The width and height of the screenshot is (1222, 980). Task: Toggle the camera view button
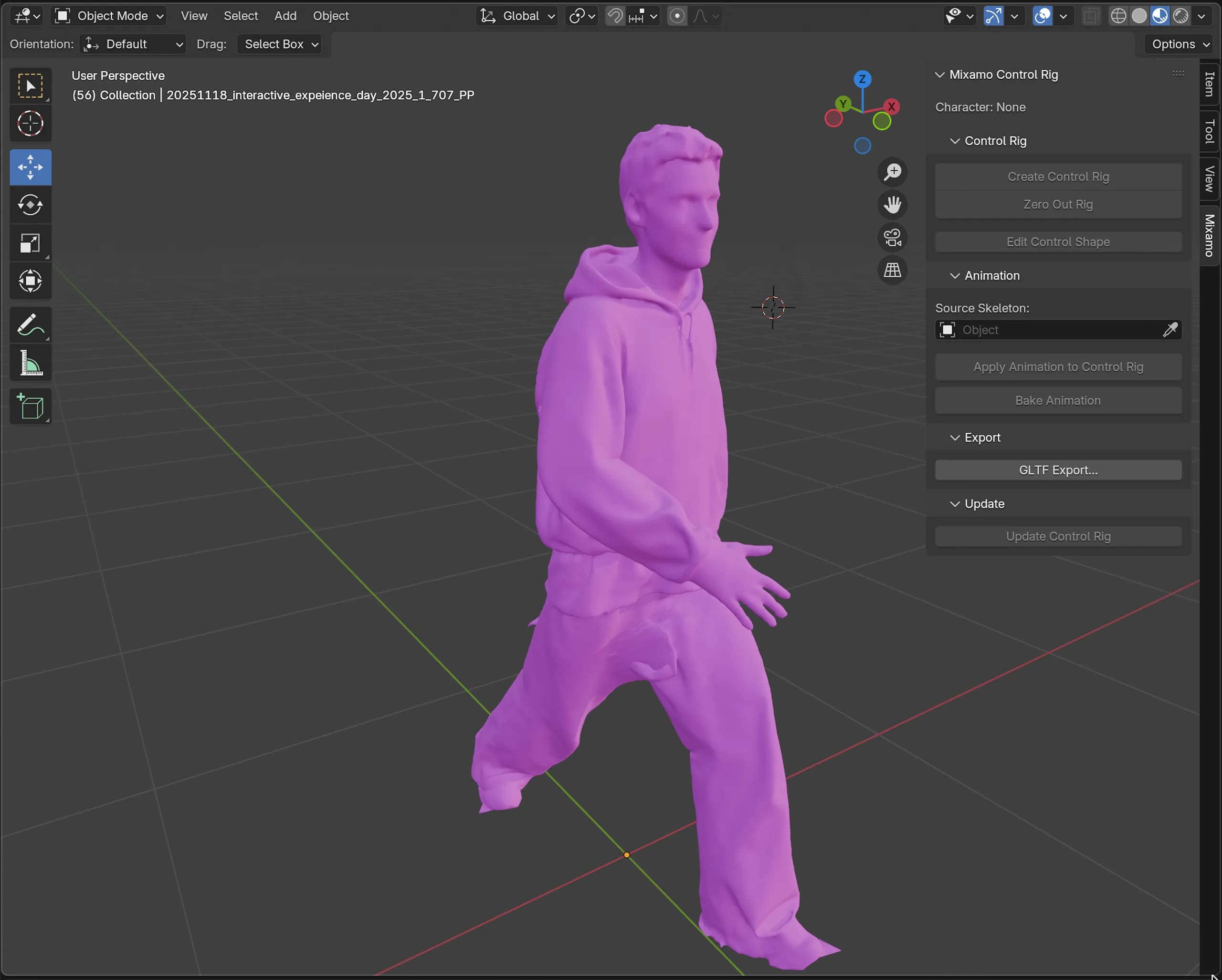click(x=893, y=237)
